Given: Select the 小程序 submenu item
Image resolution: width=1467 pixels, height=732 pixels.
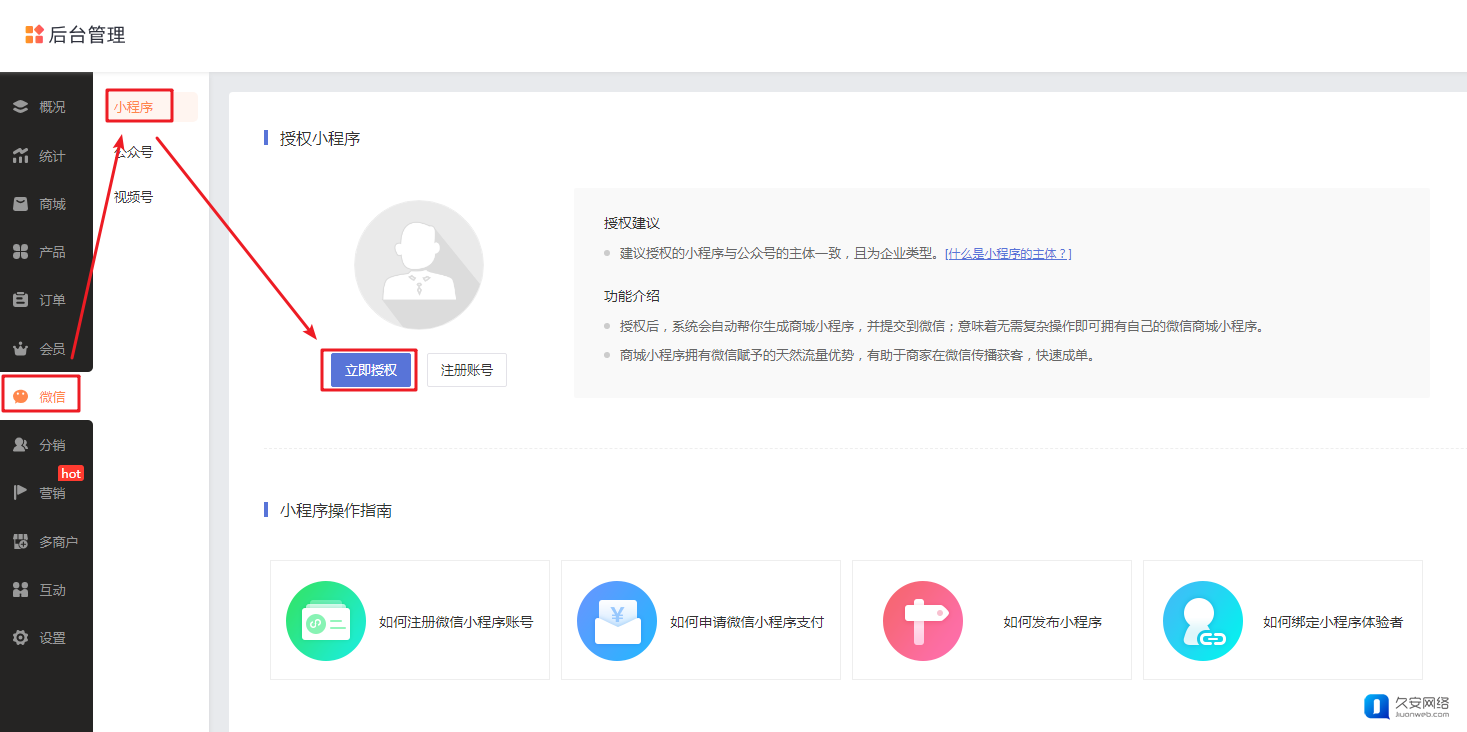Looking at the screenshot, I should click(134, 107).
